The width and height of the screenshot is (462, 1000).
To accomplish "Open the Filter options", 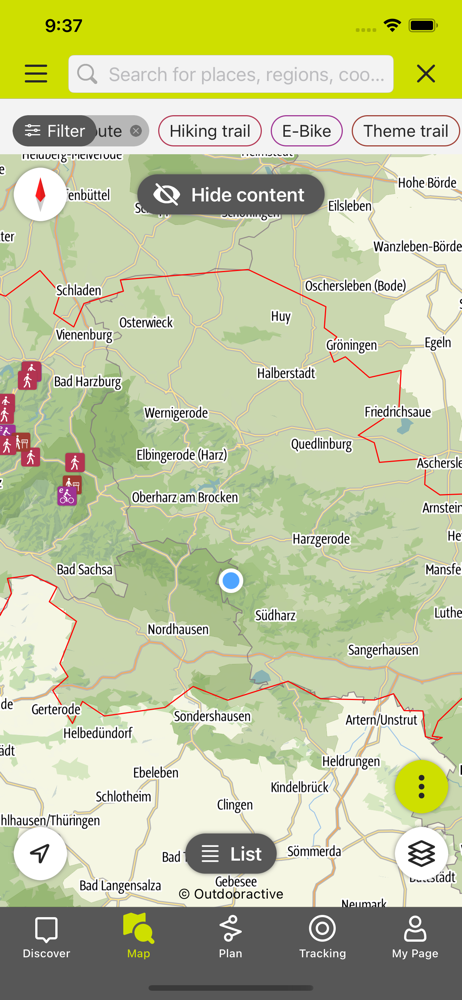I will tap(55, 131).
